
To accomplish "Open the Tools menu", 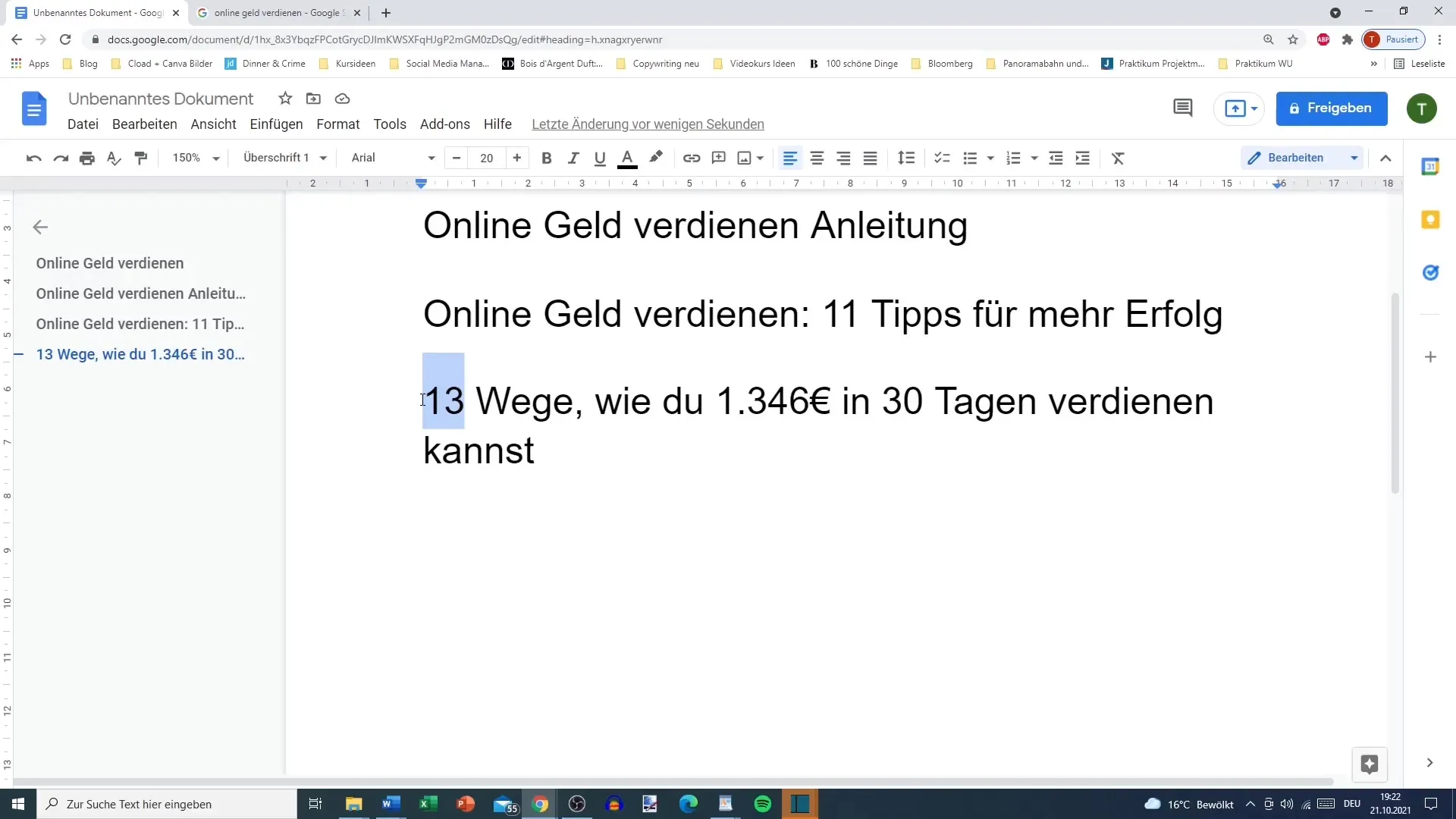I will pyautogui.click(x=390, y=124).
